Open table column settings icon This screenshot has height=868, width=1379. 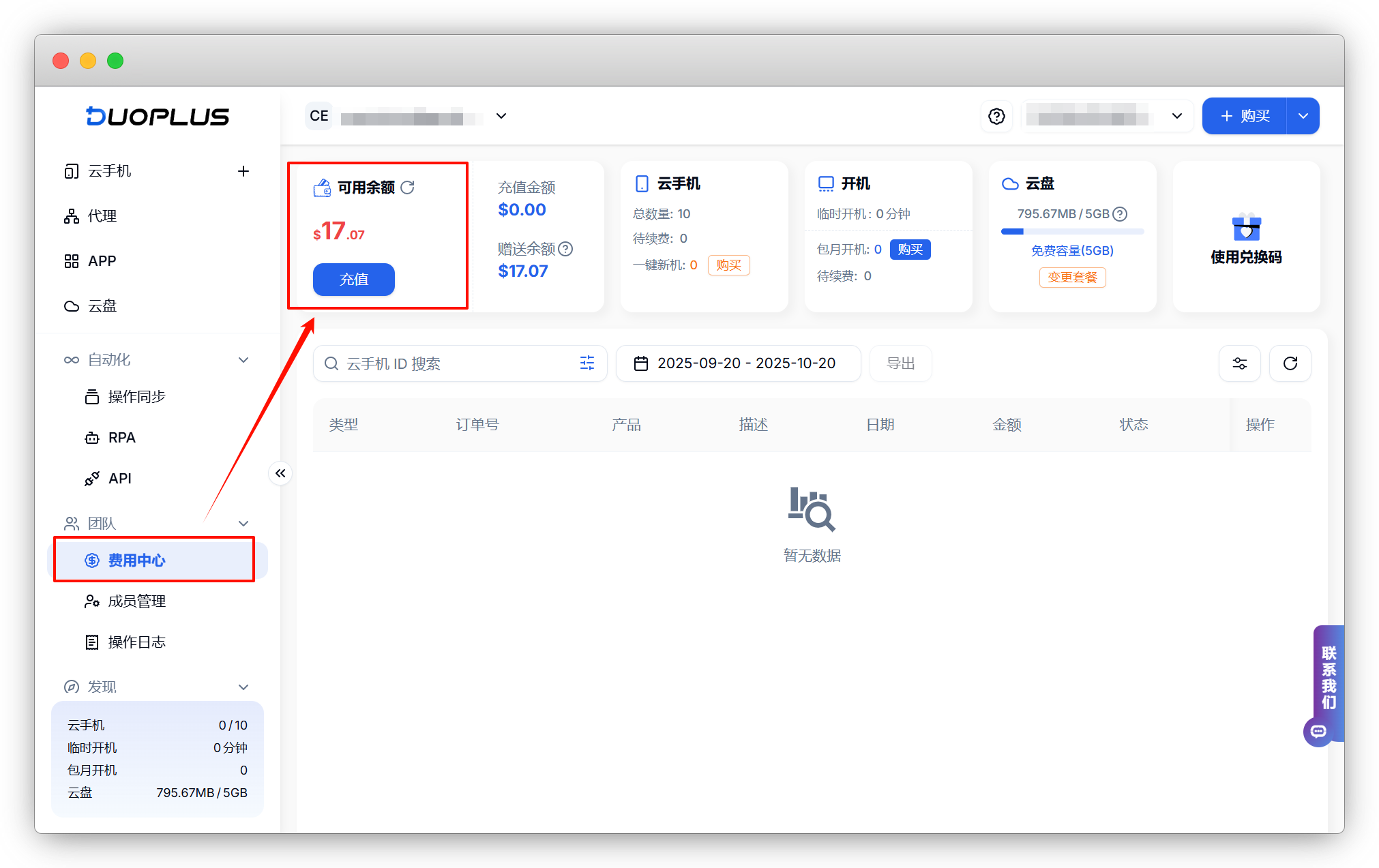1239,363
